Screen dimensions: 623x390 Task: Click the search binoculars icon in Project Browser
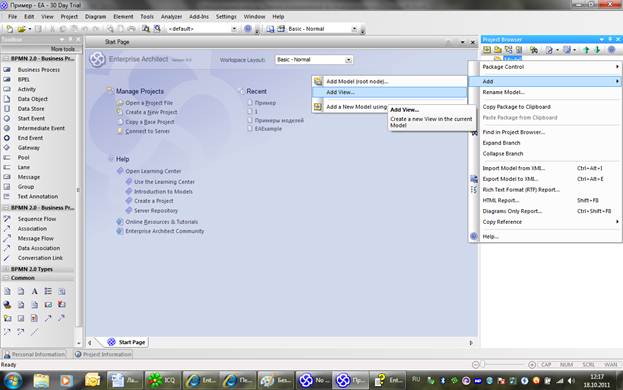tap(534, 50)
